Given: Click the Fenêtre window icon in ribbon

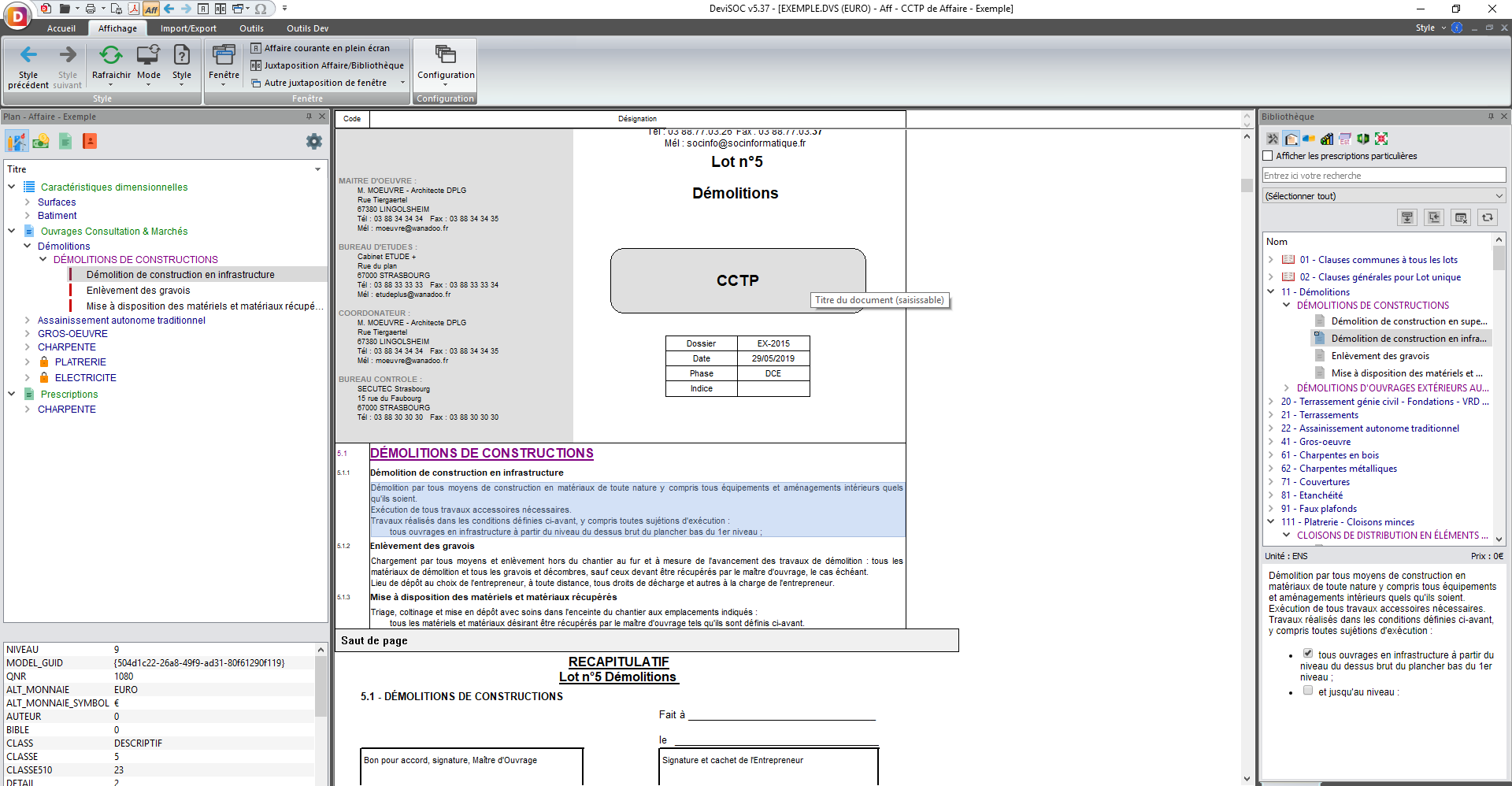Looking at the screenshot, I should [224, 55].
